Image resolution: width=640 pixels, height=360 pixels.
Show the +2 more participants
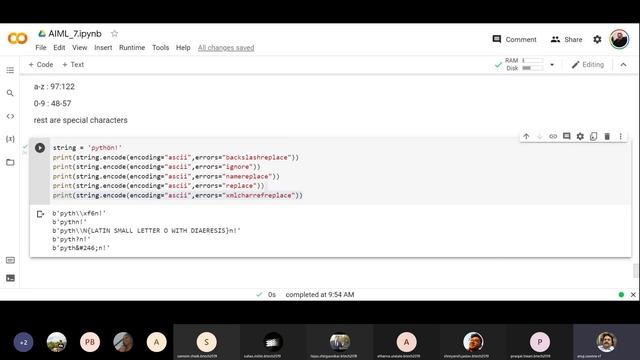point(23,342)
